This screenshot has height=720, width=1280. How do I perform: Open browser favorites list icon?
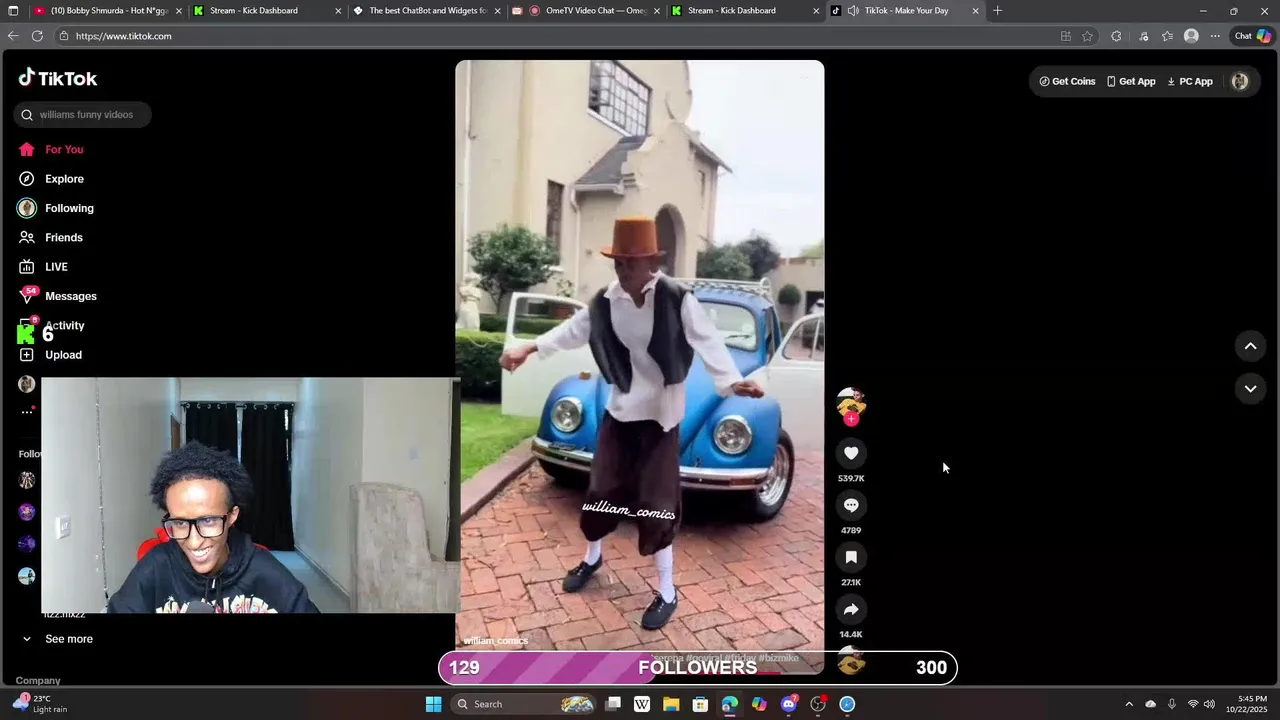(1167, 36)
